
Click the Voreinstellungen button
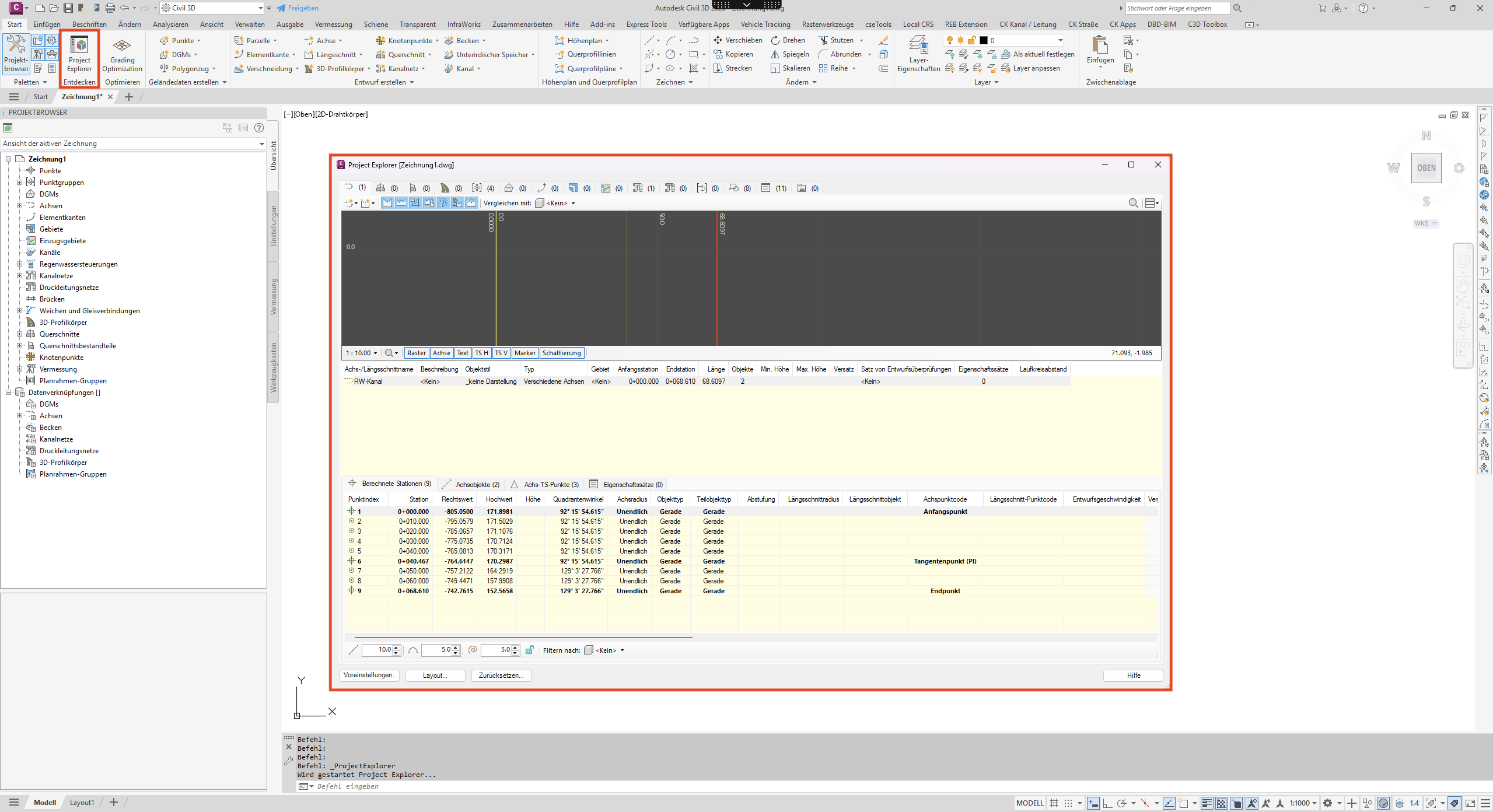369,675
